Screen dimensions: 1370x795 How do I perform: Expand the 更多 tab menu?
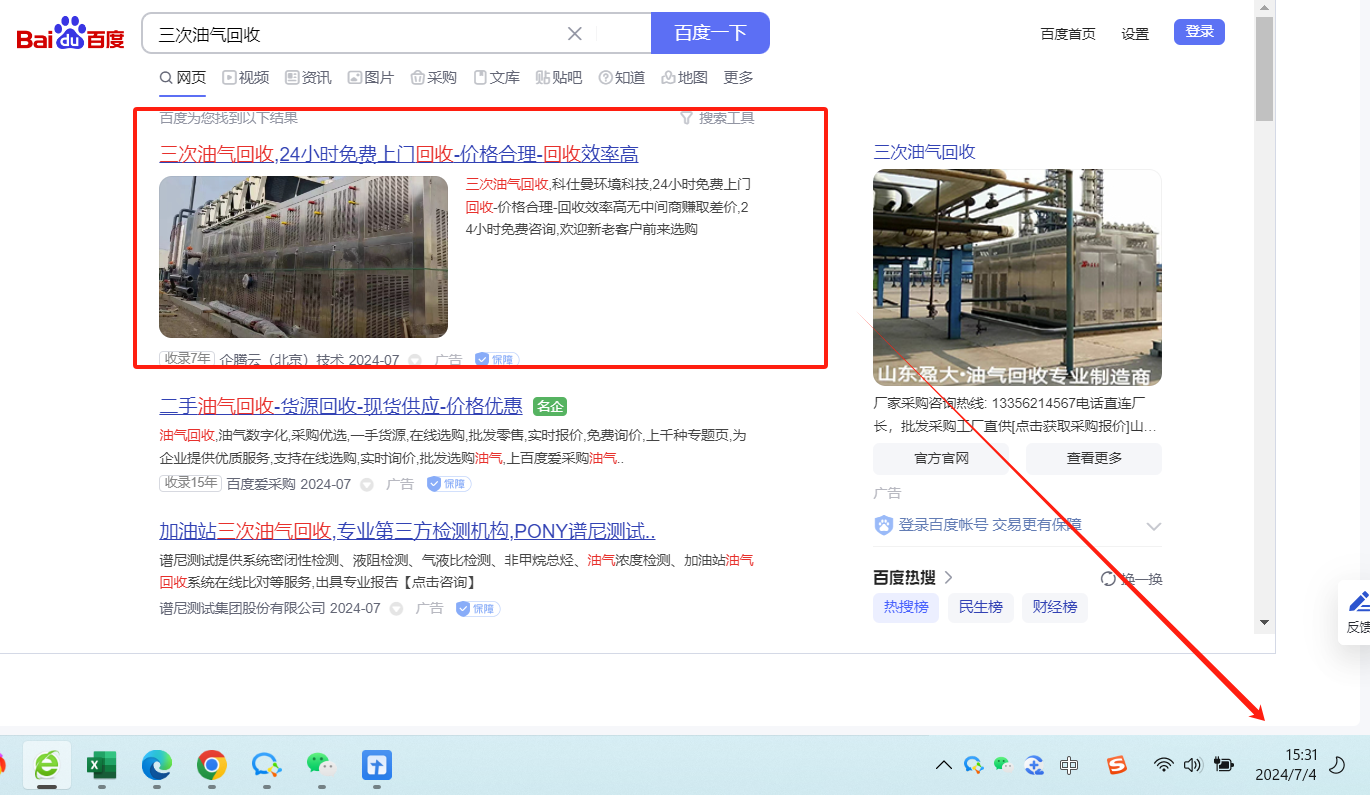click(x=738, y=78)
